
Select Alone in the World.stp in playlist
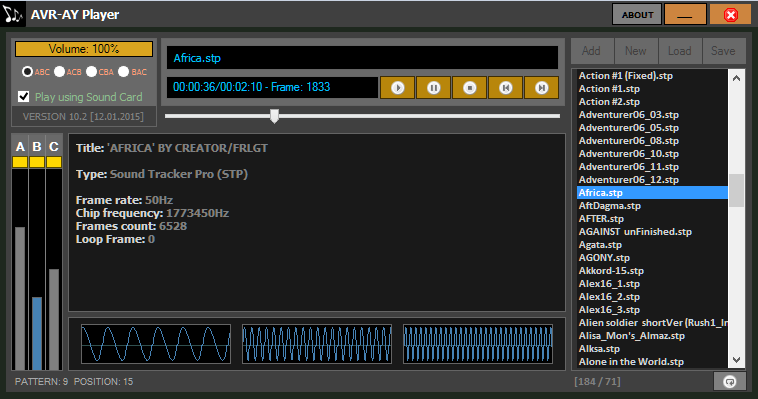pyautogui.click(x=652, y=362)
